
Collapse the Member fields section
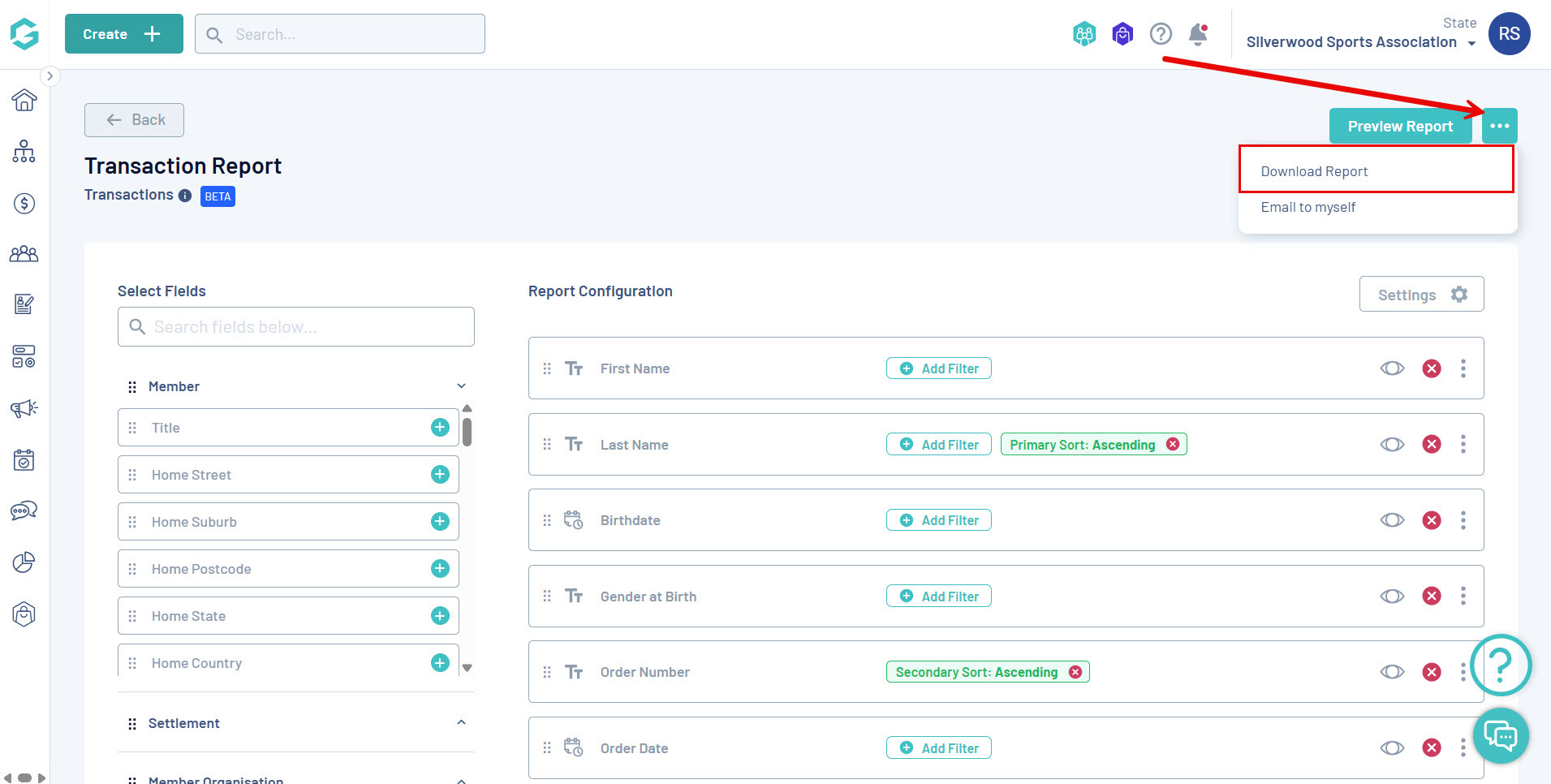point(461,386)
